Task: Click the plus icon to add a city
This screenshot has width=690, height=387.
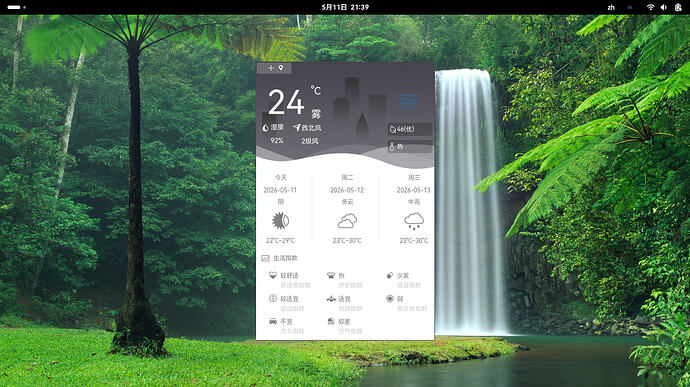Action: pyautogui.click(x=271, y=68)
